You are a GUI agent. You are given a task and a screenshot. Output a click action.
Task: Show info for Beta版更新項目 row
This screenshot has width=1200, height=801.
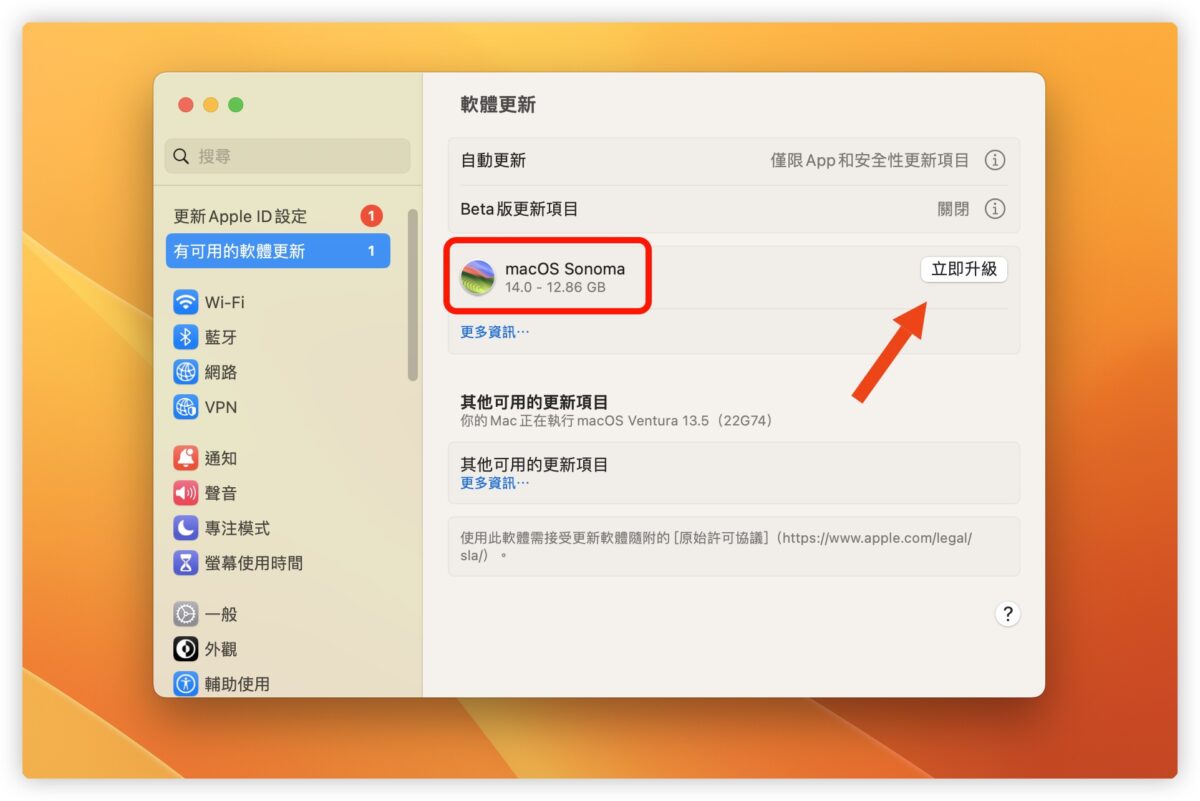[994, 209]
